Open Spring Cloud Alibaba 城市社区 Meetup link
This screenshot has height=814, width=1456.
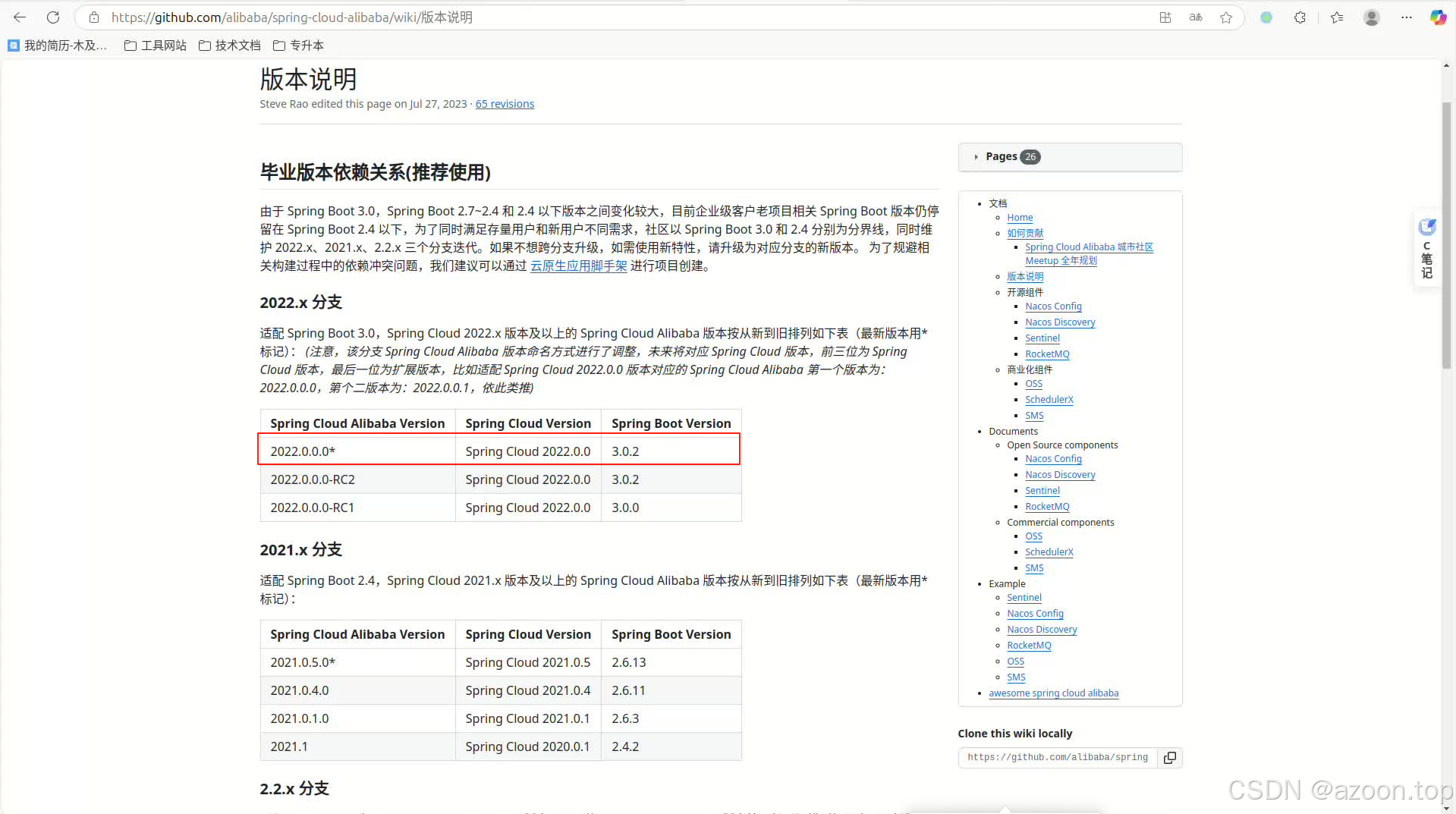point(1089,253)
